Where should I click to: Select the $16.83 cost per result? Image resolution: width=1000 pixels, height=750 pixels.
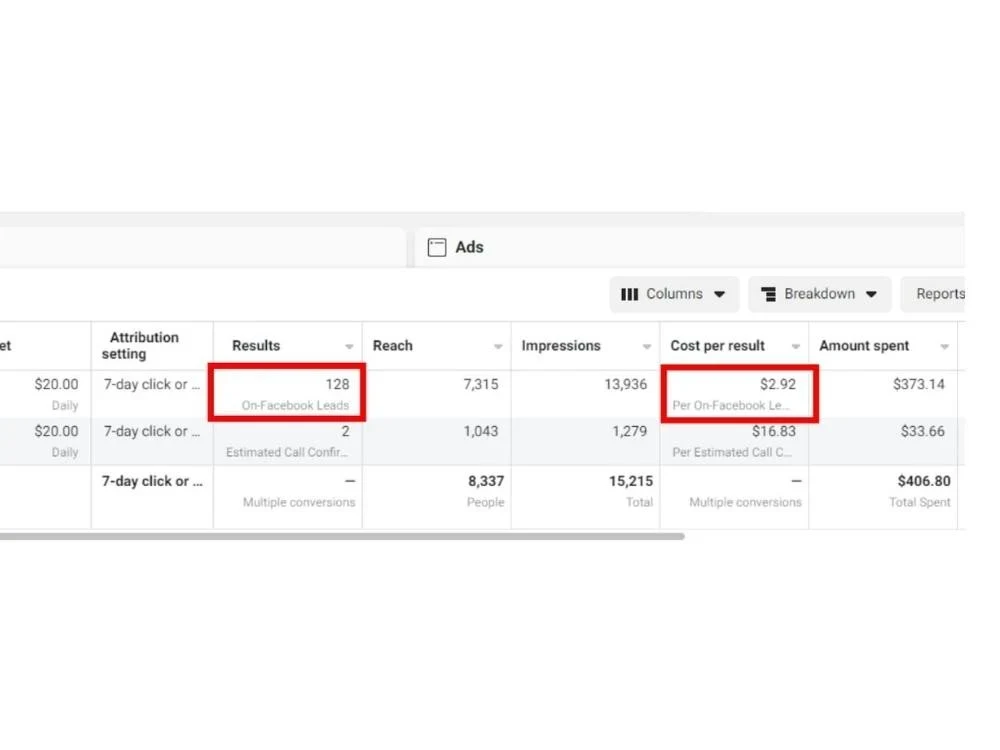(x=774, y=431)
